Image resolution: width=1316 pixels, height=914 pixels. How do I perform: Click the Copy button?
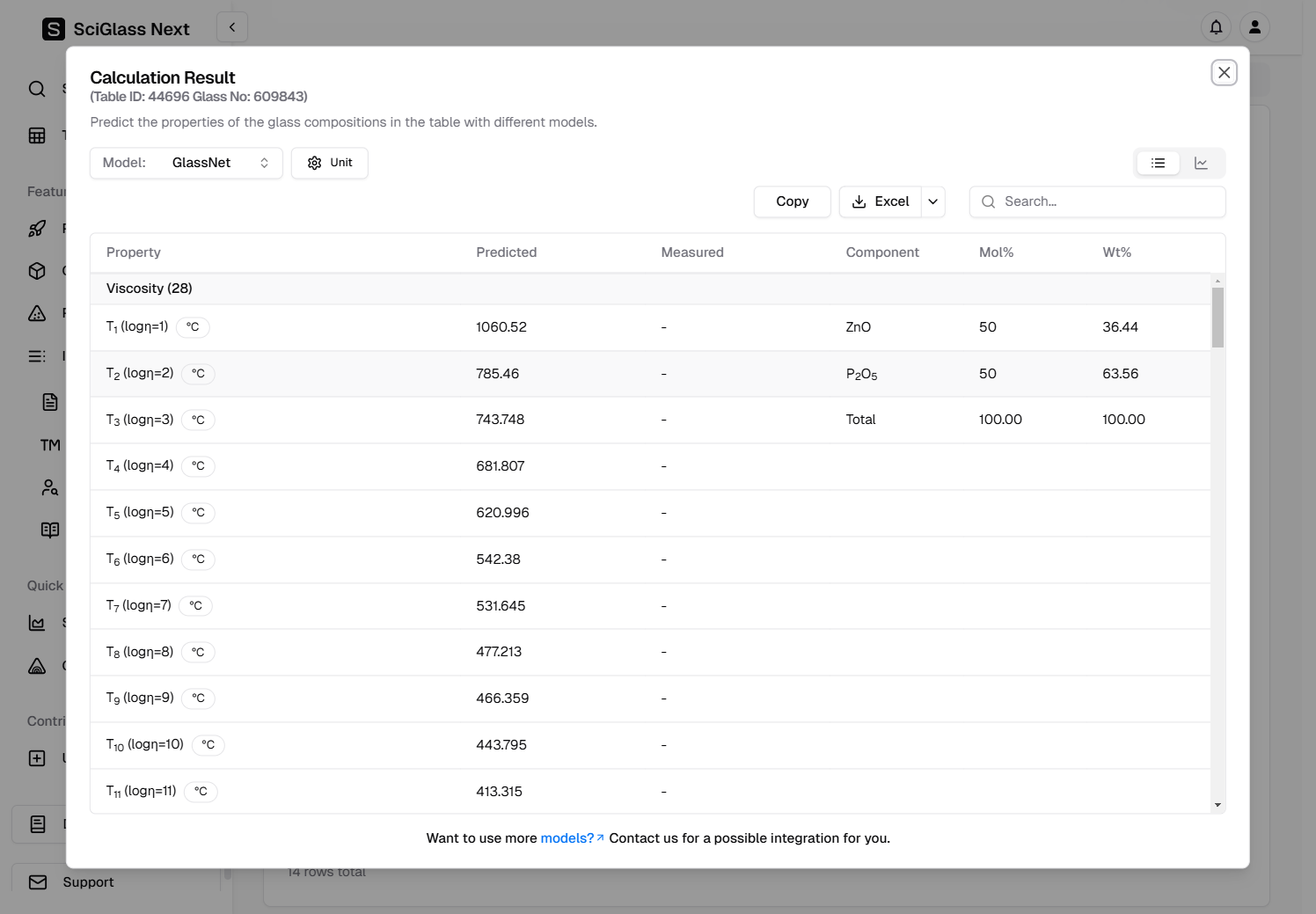[x=792, y=201]
